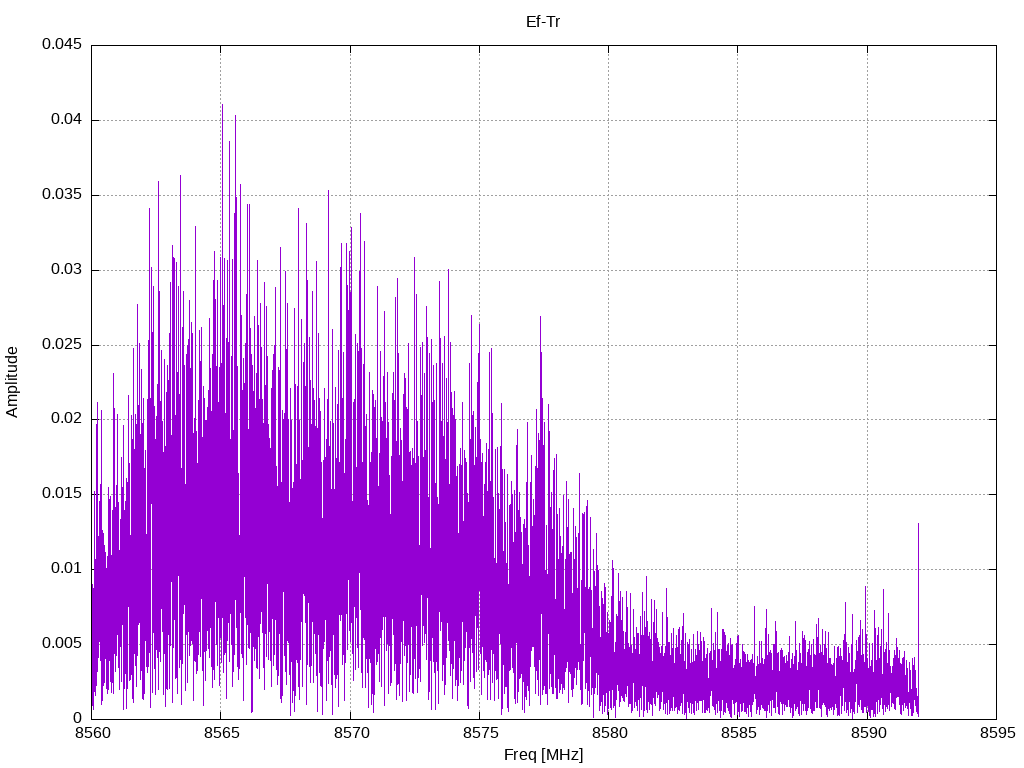Click the 0 y-axis tick label
This screenshot has width=1024, height=768.
[78, 718]
